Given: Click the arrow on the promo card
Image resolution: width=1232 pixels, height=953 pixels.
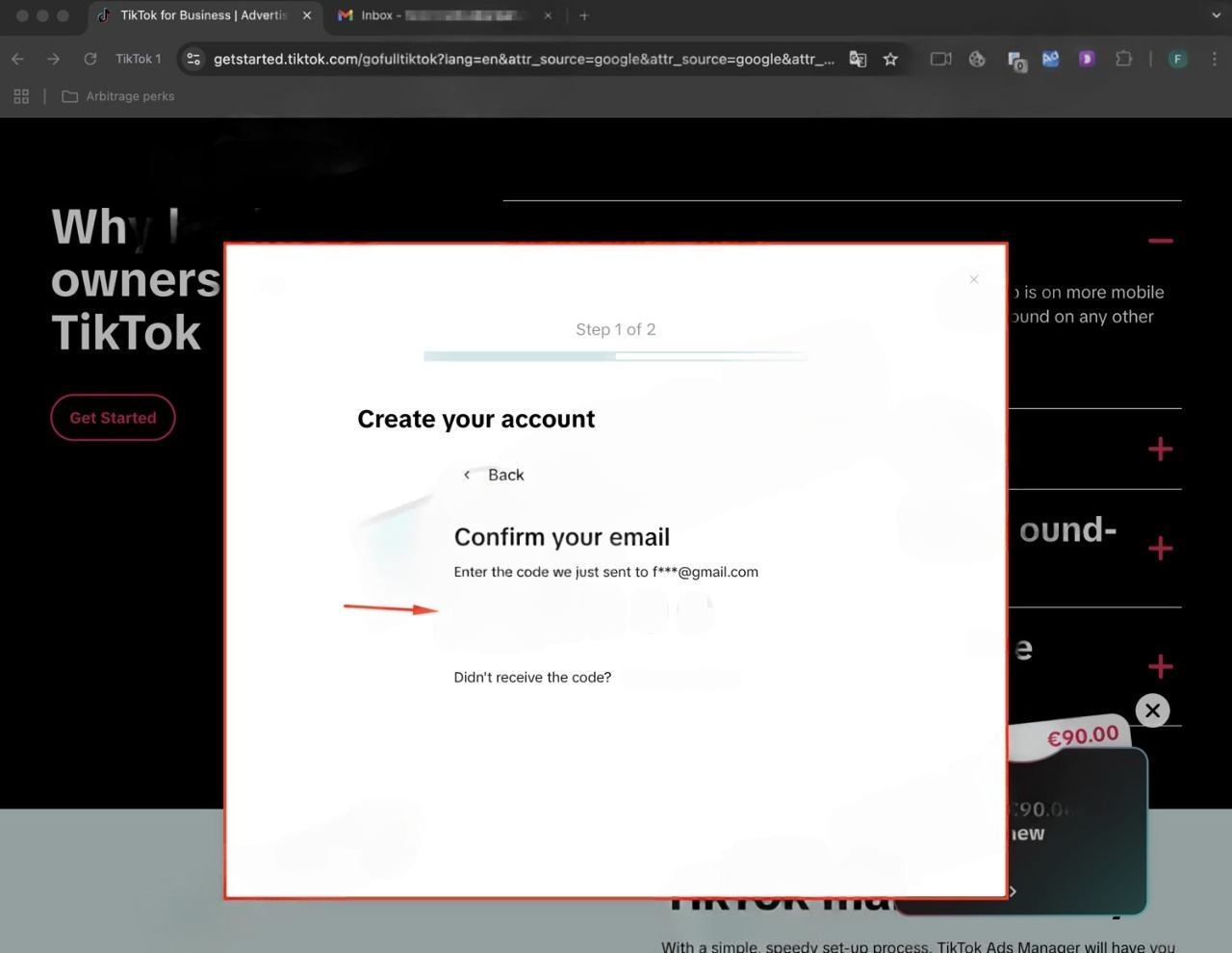Looking at the screenshot, I should (1012, 891).
